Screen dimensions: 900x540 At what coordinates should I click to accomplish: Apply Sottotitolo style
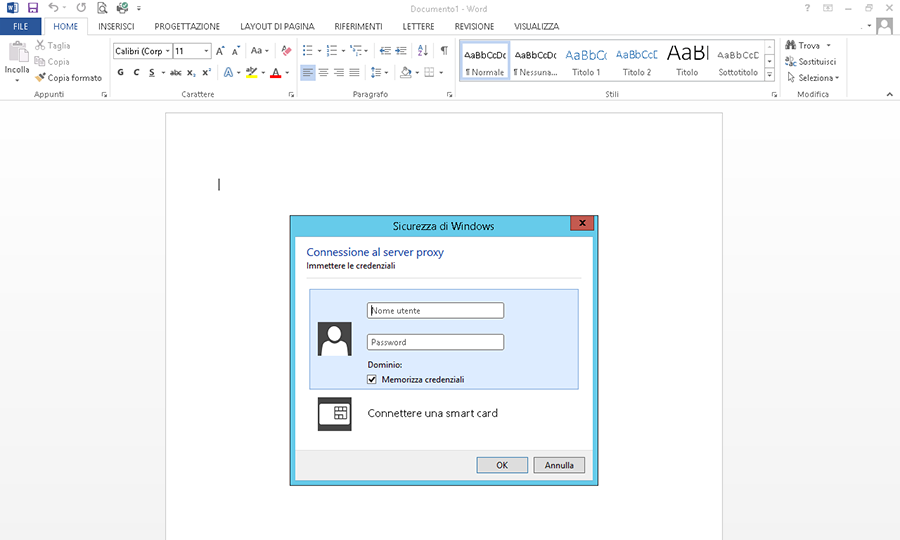coord(738,61)
